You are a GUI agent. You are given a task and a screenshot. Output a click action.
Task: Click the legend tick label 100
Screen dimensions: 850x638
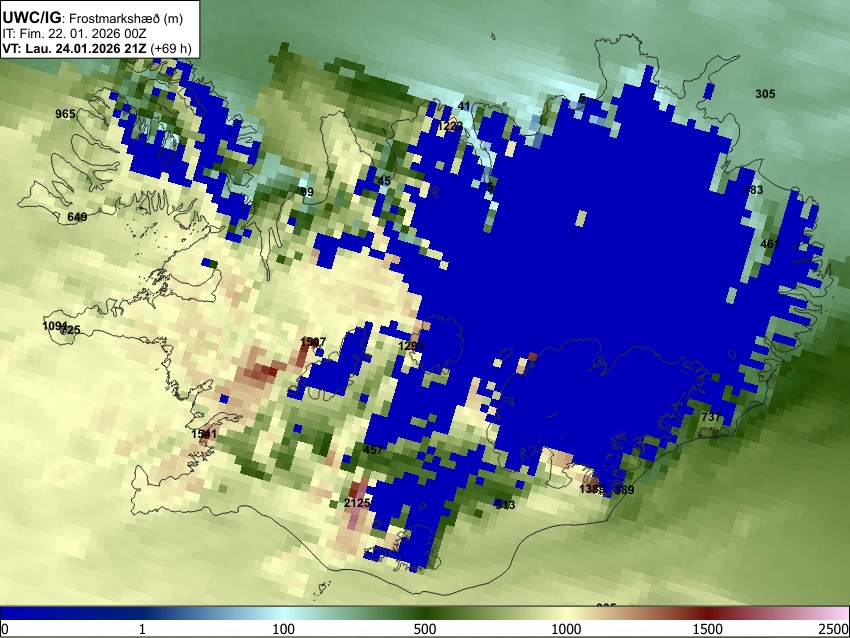pyautogui.click(x=283, y=629)
